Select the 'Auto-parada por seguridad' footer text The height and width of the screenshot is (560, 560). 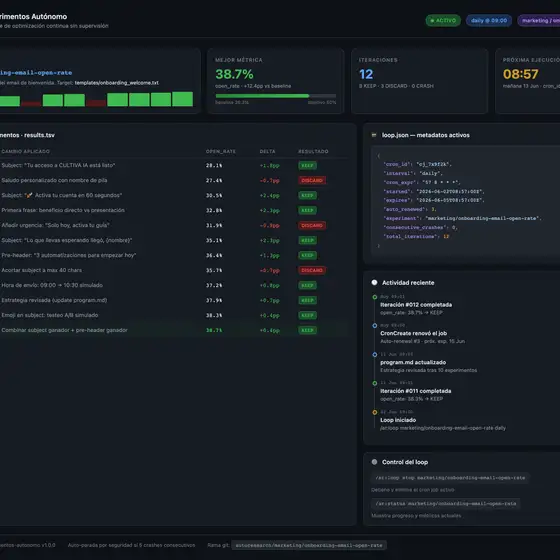point(131,545)
